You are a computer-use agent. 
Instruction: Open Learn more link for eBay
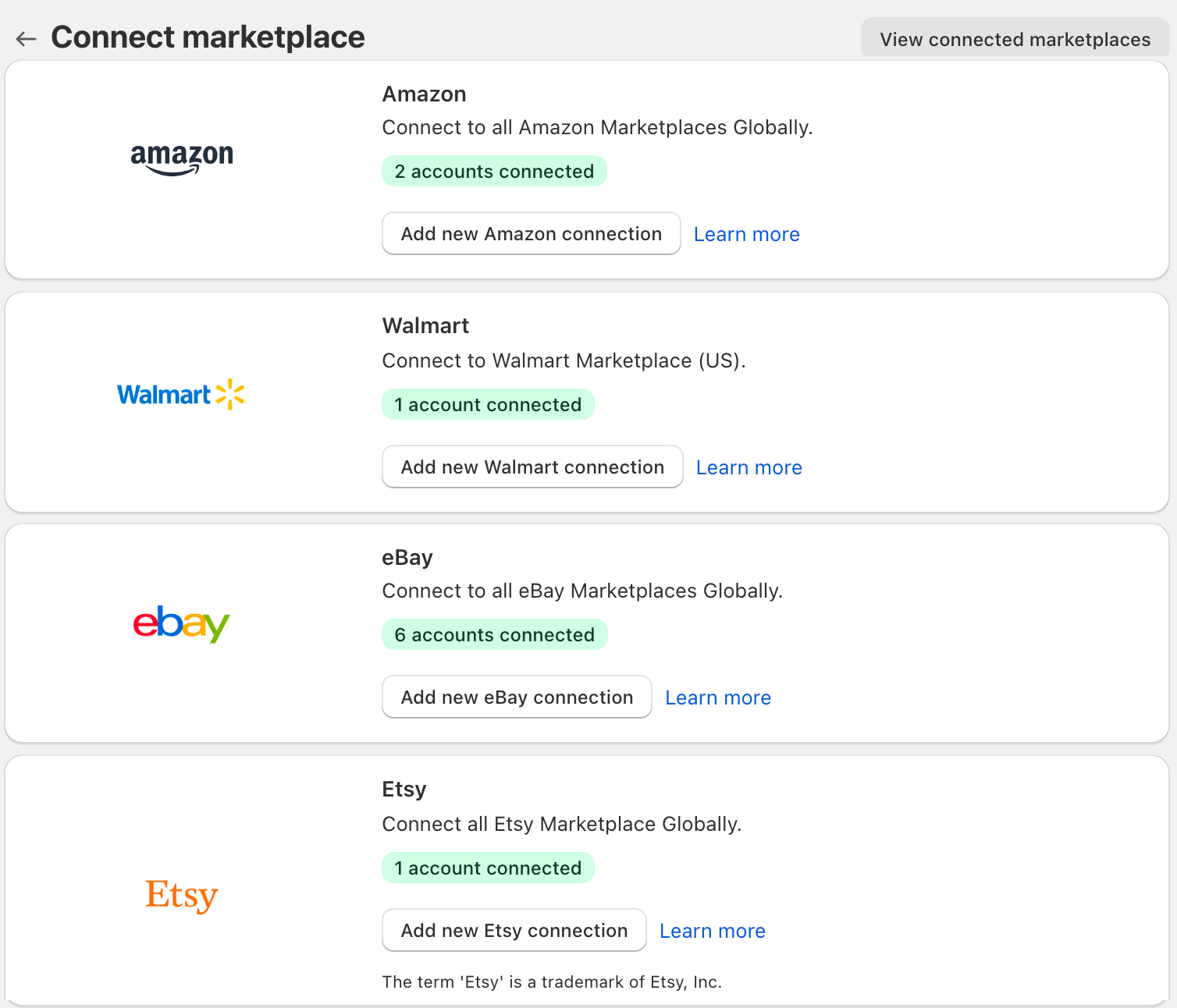(717, 697)
